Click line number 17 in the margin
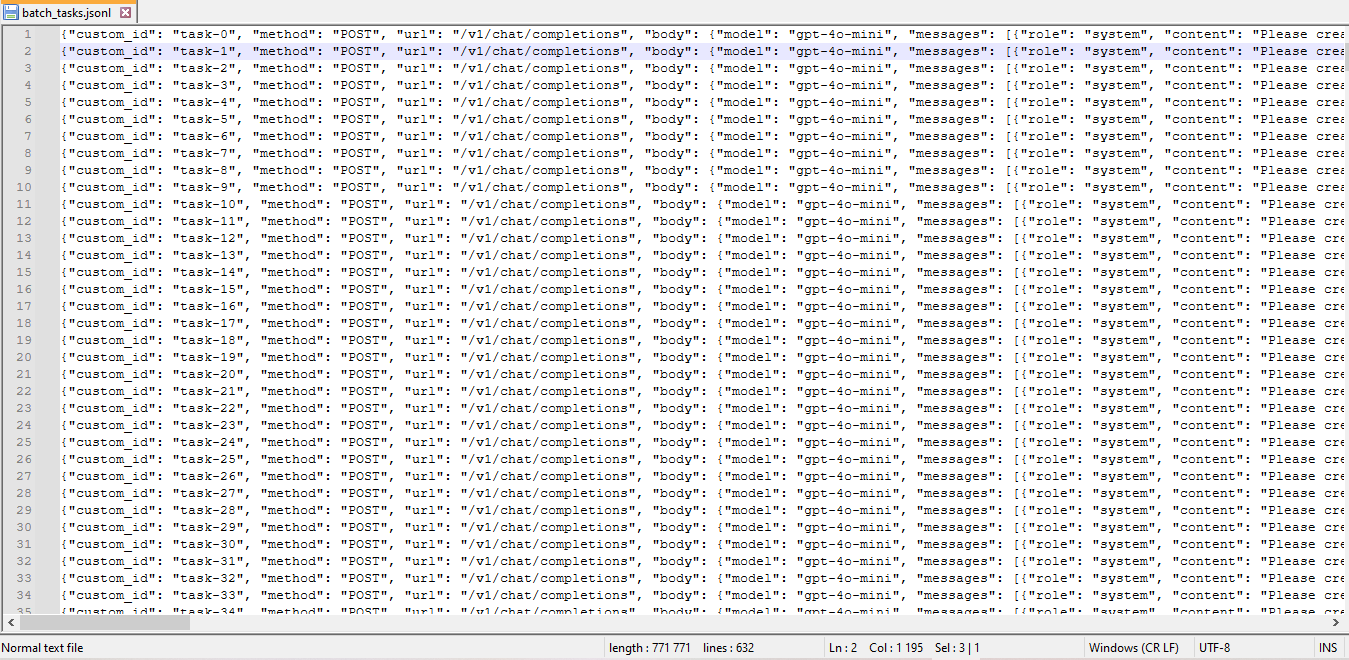 [x=24, y=306]
